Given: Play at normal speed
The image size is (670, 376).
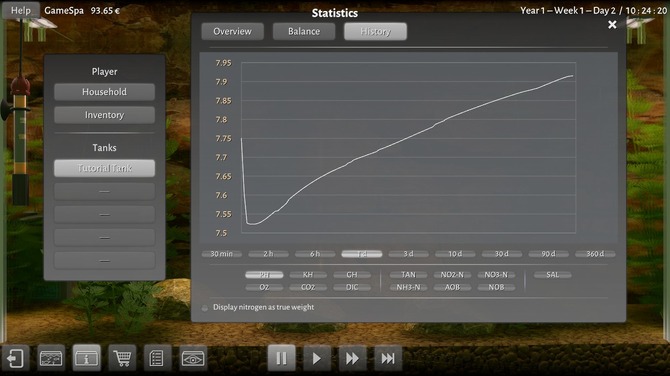Looking at the screenshot, I should coord(317,358).
